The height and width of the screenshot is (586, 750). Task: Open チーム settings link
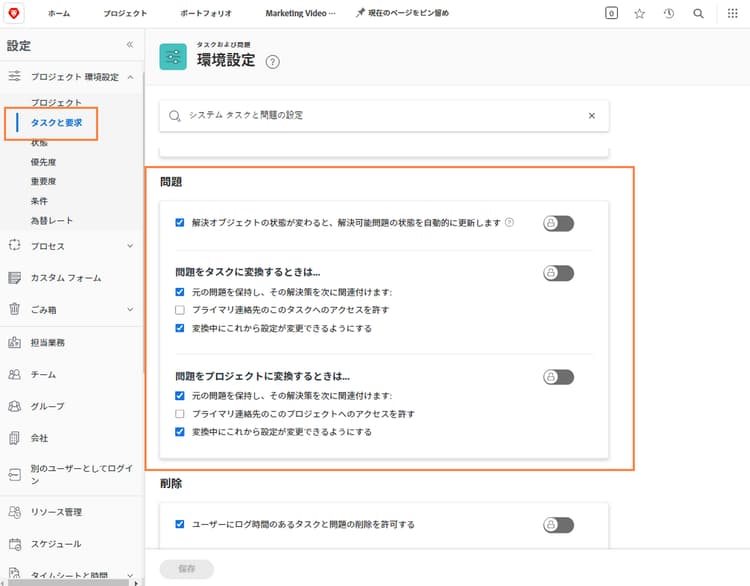pyautogui.click(x=44, y=375)
